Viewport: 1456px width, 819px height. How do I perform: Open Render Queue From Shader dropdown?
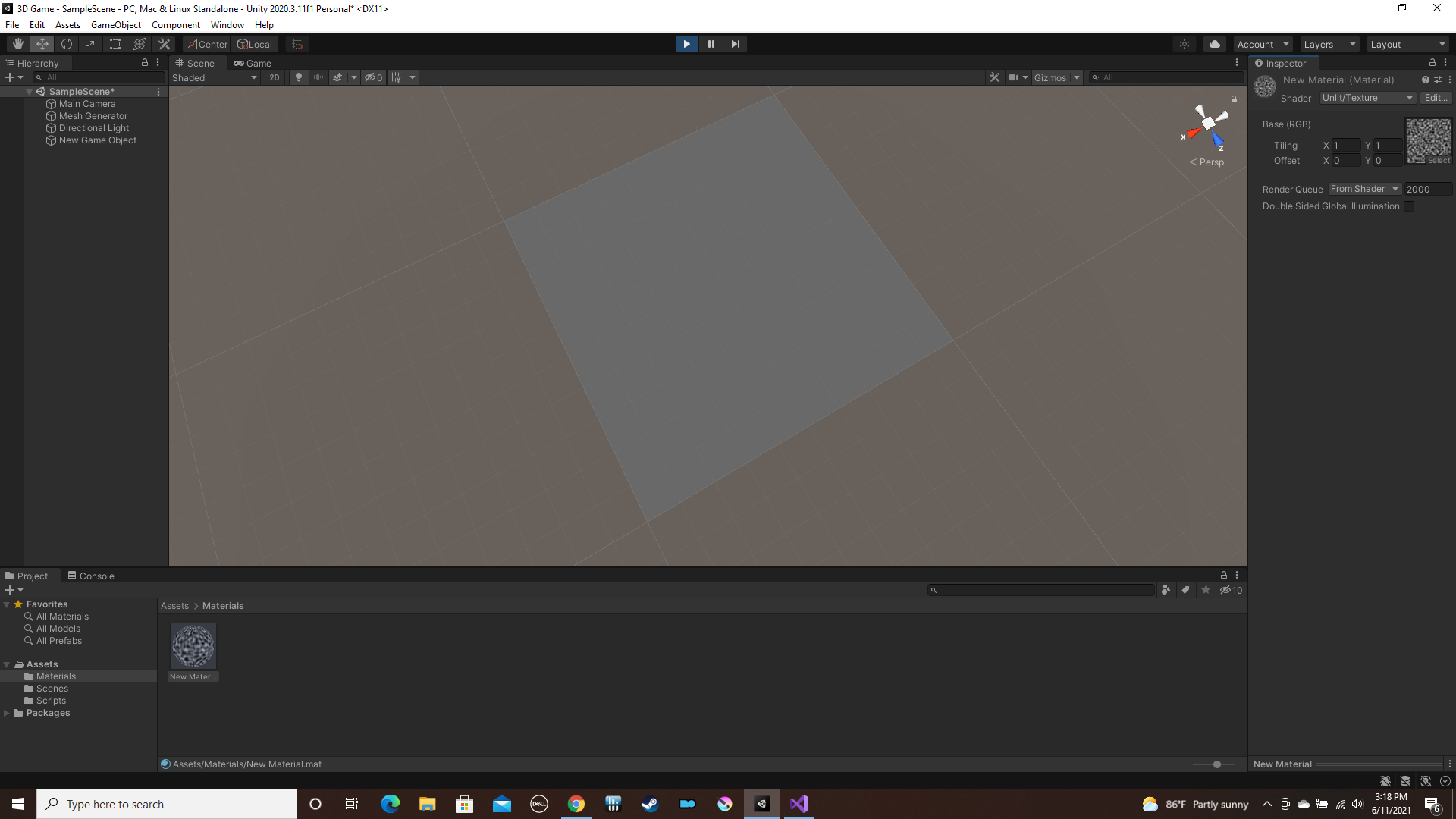point(1364,189)
